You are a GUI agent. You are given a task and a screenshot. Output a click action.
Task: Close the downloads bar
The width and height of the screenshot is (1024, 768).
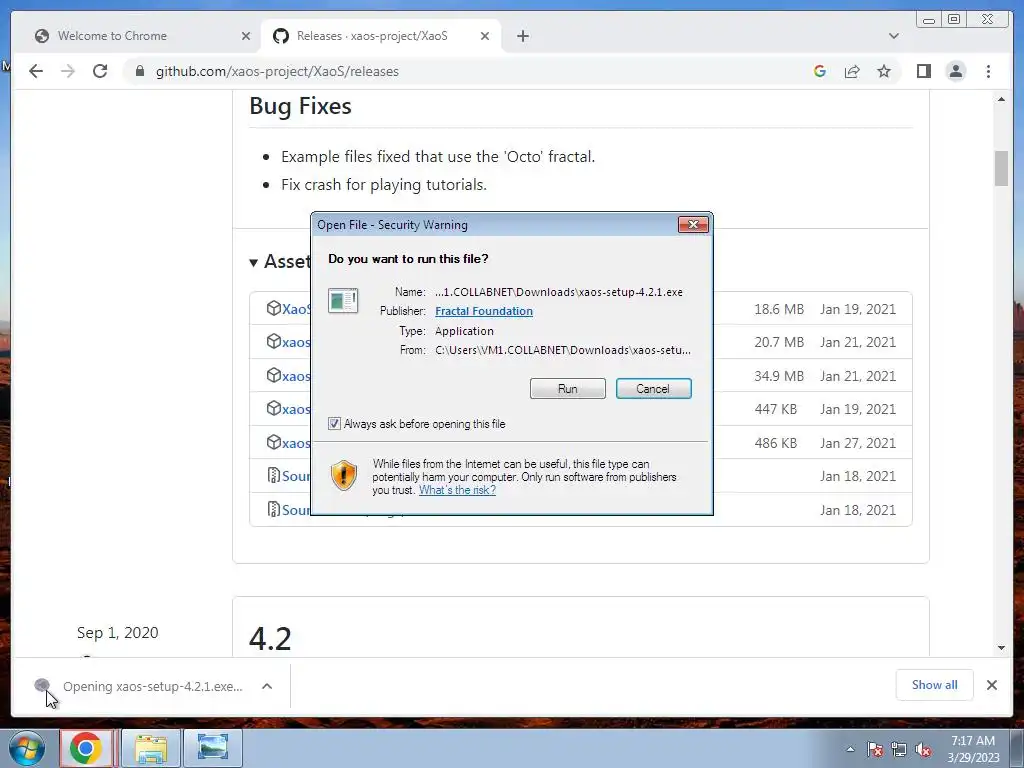[x=992, y=685]
